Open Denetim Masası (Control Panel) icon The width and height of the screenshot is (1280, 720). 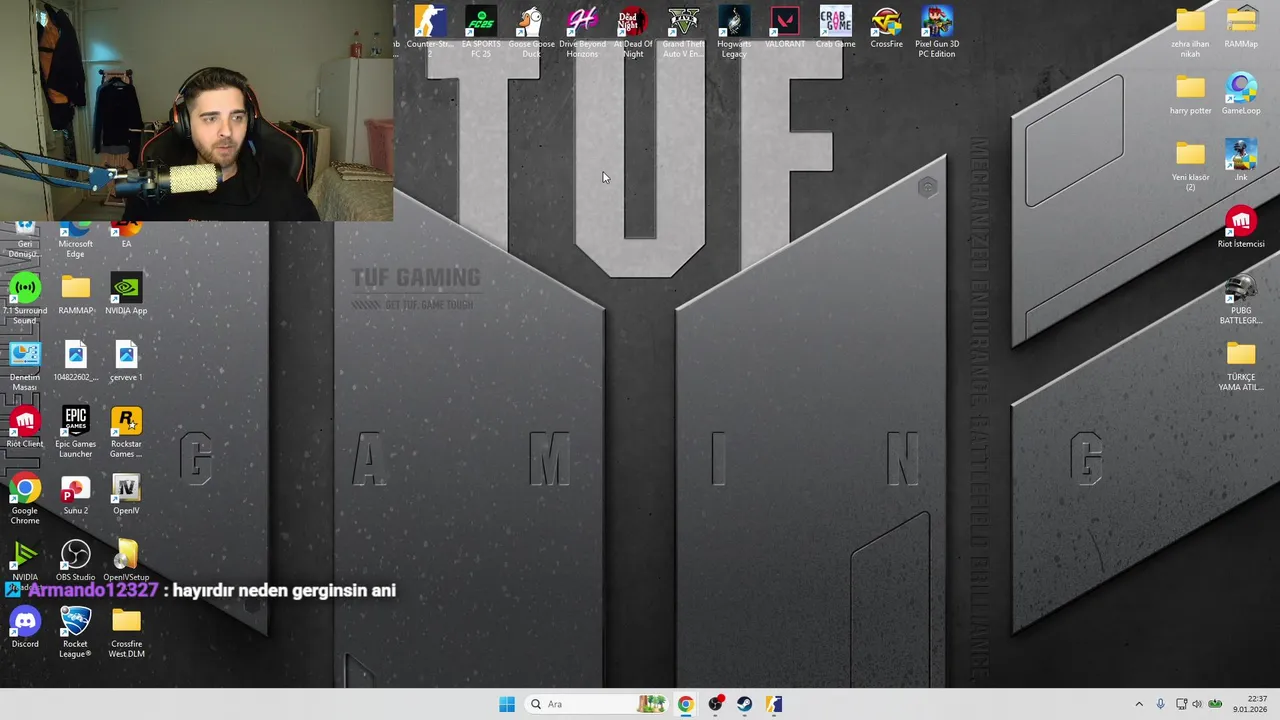click(x=25, y=365)
